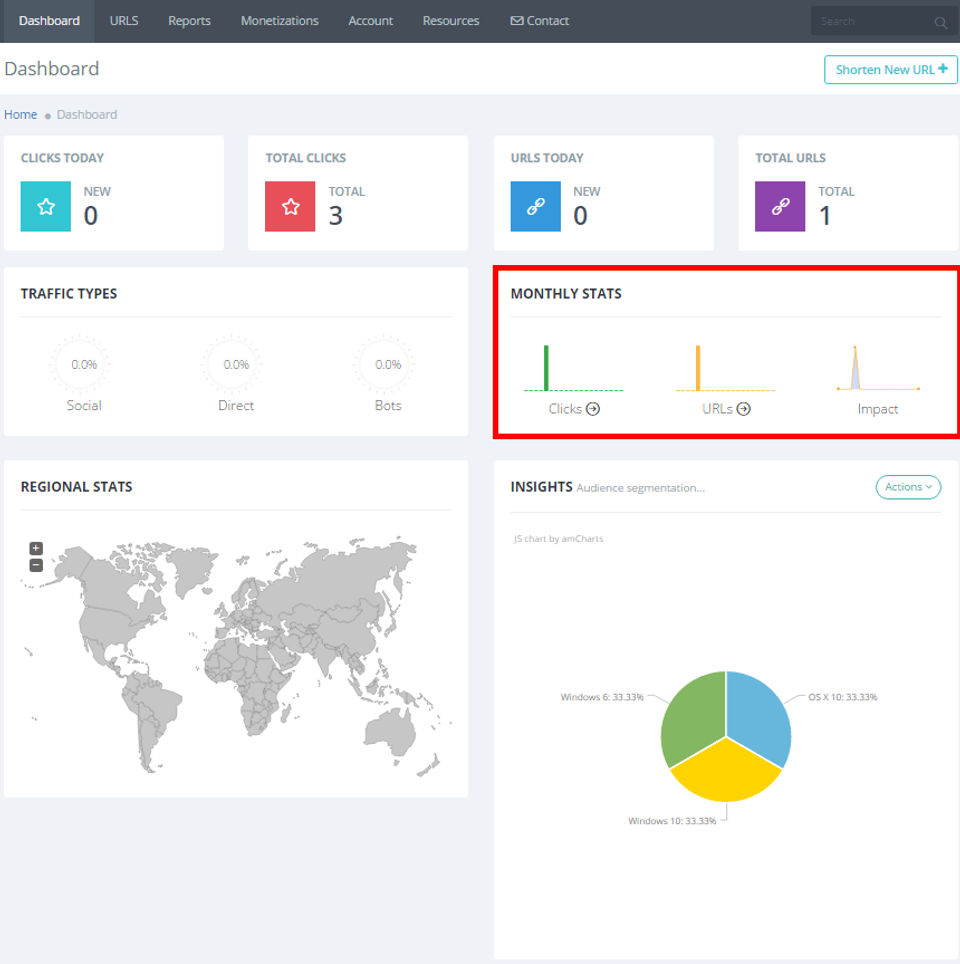
Task: Go to Reports menu
Action: click(189, 21)
